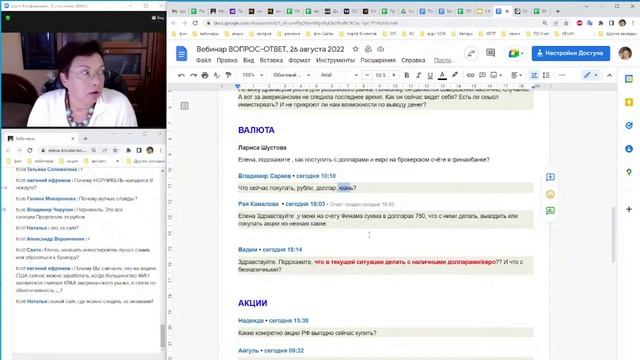Open the activity/version history icon in header

(471, 53)
